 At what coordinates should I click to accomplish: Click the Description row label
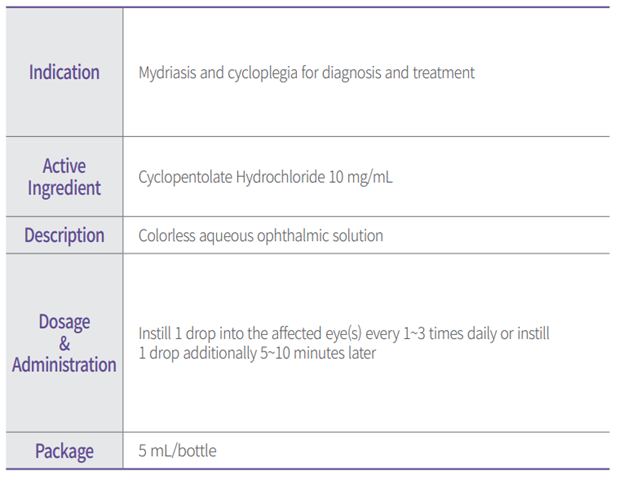64,236
